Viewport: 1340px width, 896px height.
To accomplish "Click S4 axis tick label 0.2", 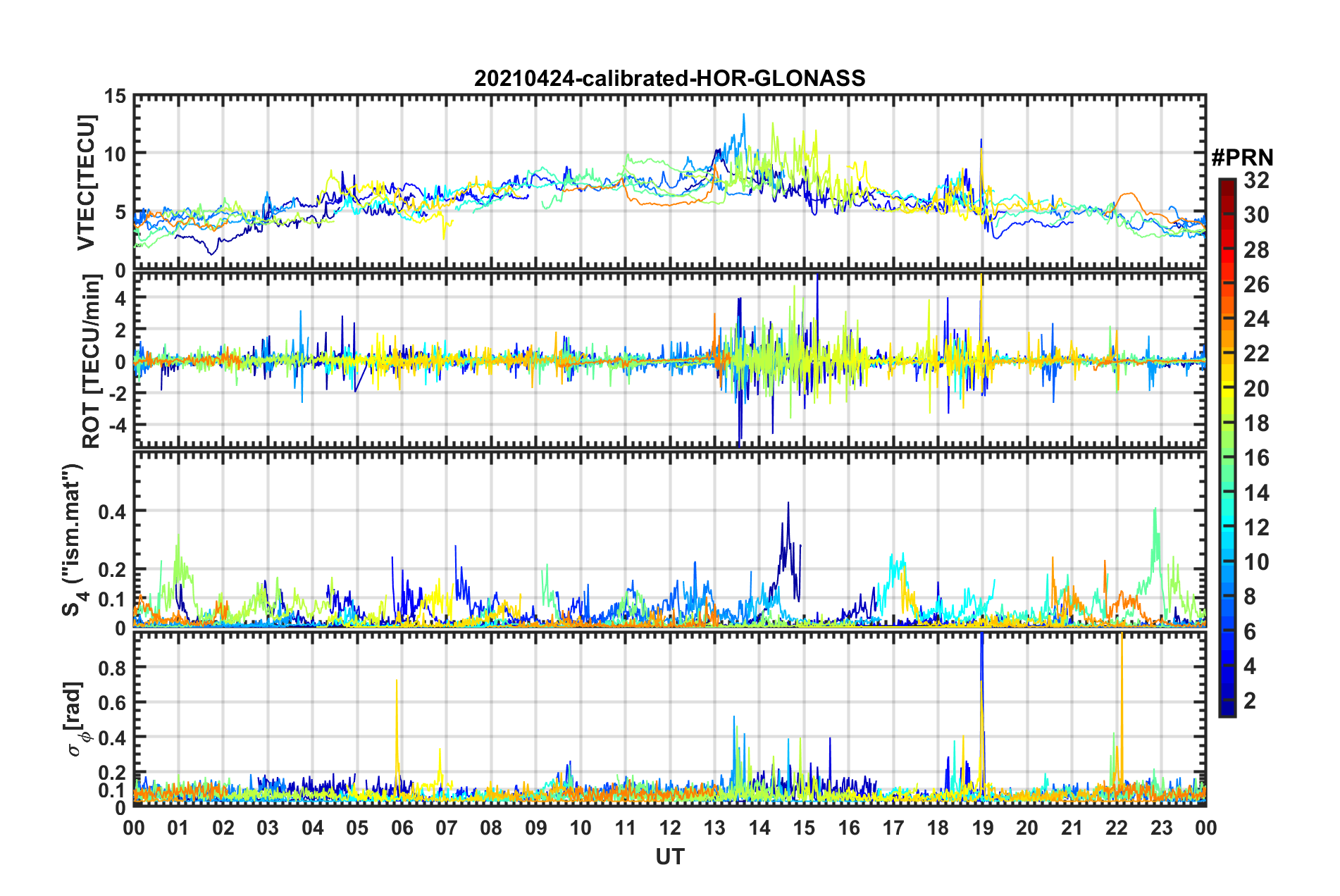I will point(113,571).
